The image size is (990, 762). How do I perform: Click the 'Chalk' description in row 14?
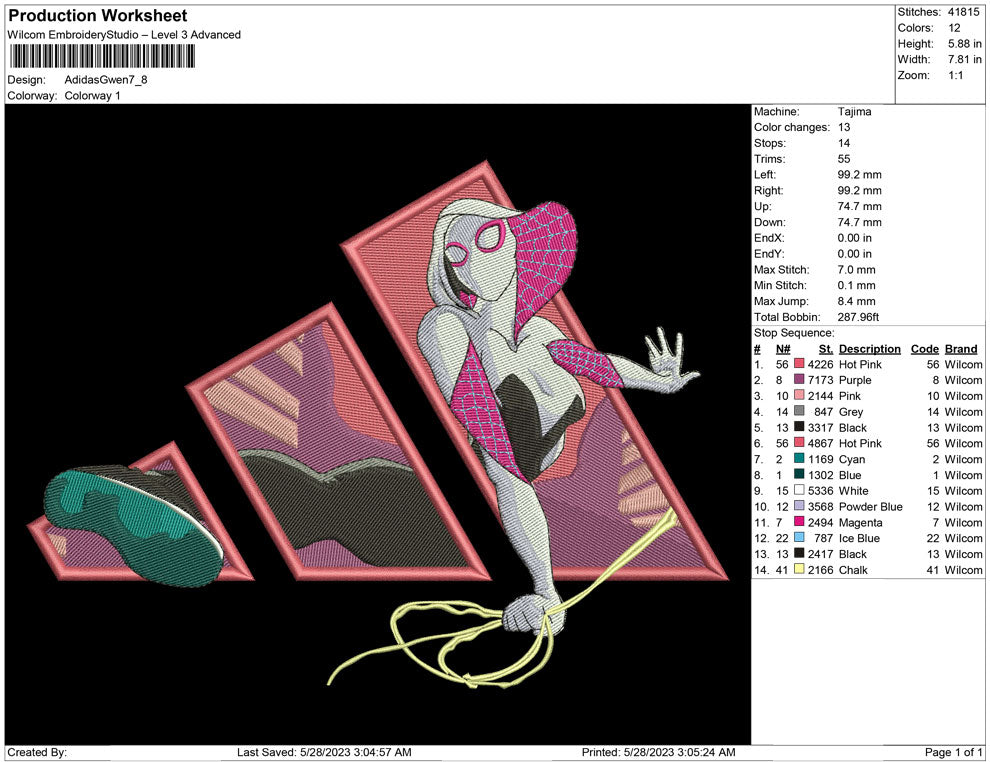coord(853,569)
